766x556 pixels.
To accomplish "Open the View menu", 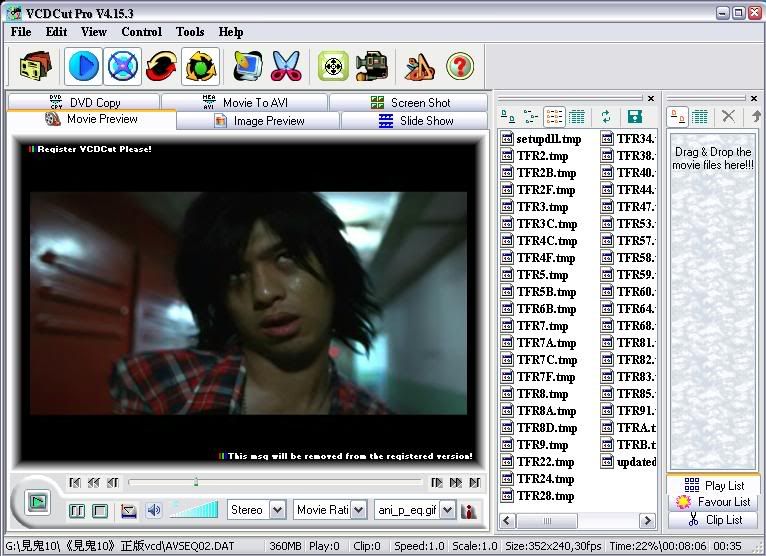I will pos(94,32).
